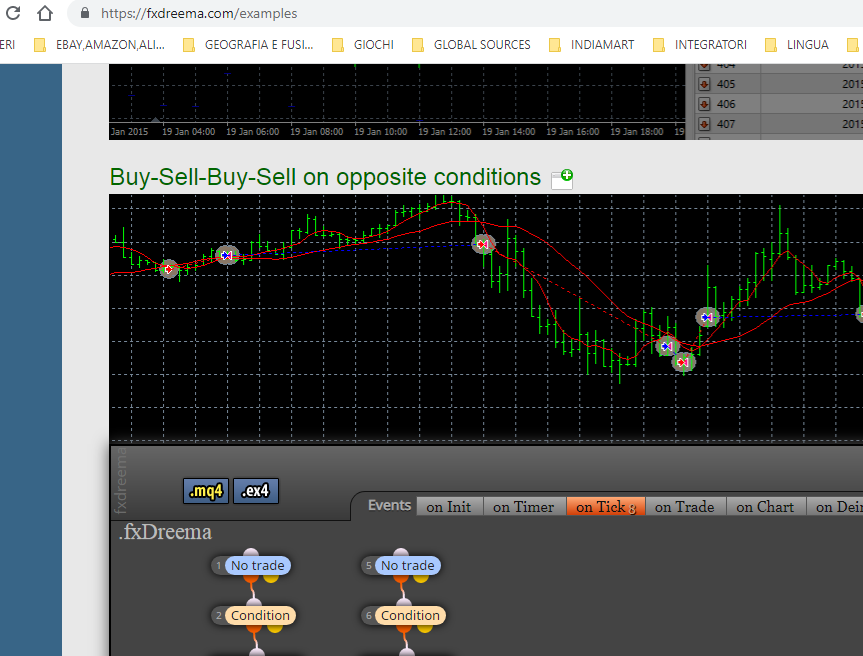Open the LINGUA bookmark folder
Screen dimensions: 863x656
pos(797,45)
